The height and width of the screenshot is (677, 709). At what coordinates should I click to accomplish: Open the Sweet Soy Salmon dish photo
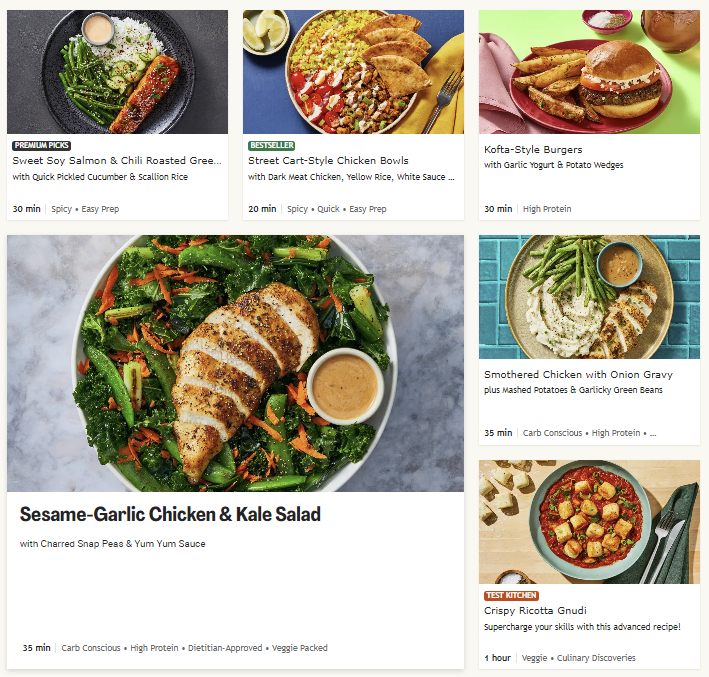pyautogui.click(x=117, y=72)
